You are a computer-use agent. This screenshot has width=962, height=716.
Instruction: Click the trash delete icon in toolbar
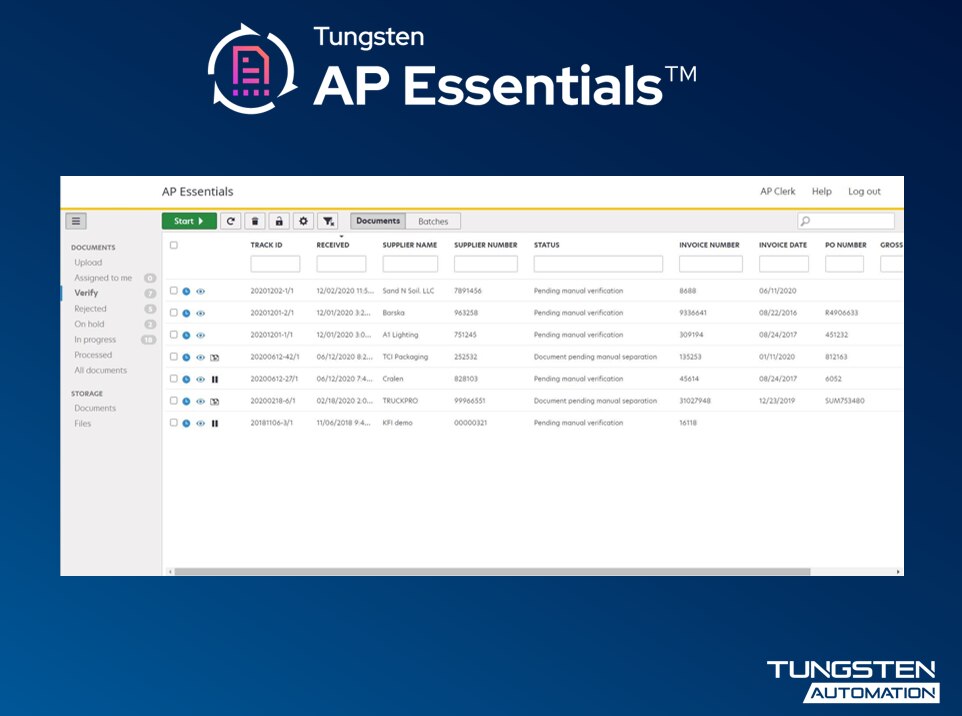(x=255, y=221)
